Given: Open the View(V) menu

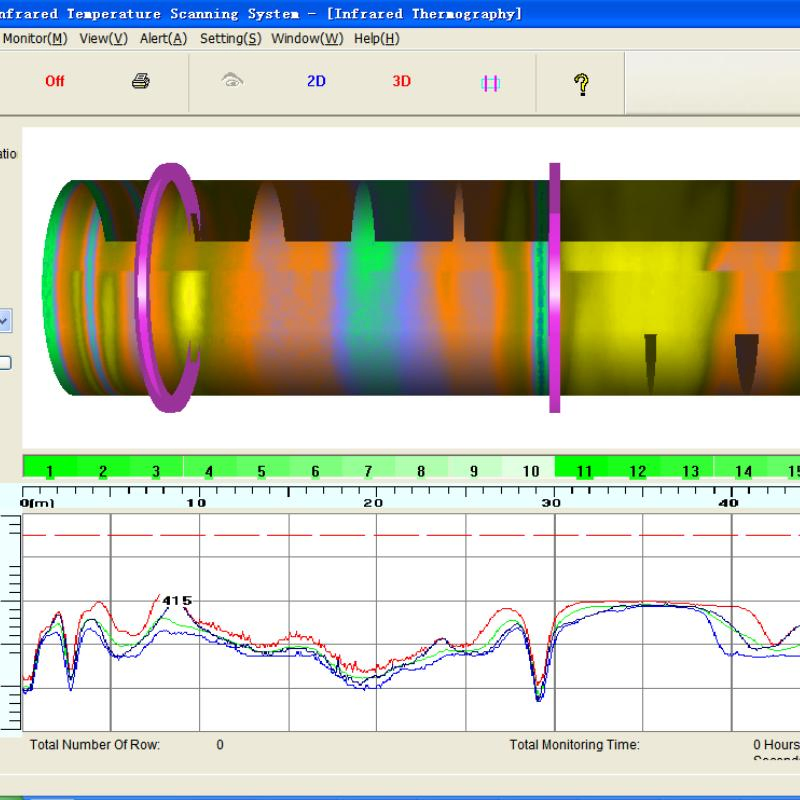Looking at the screenshot, I should coord(104,39).
